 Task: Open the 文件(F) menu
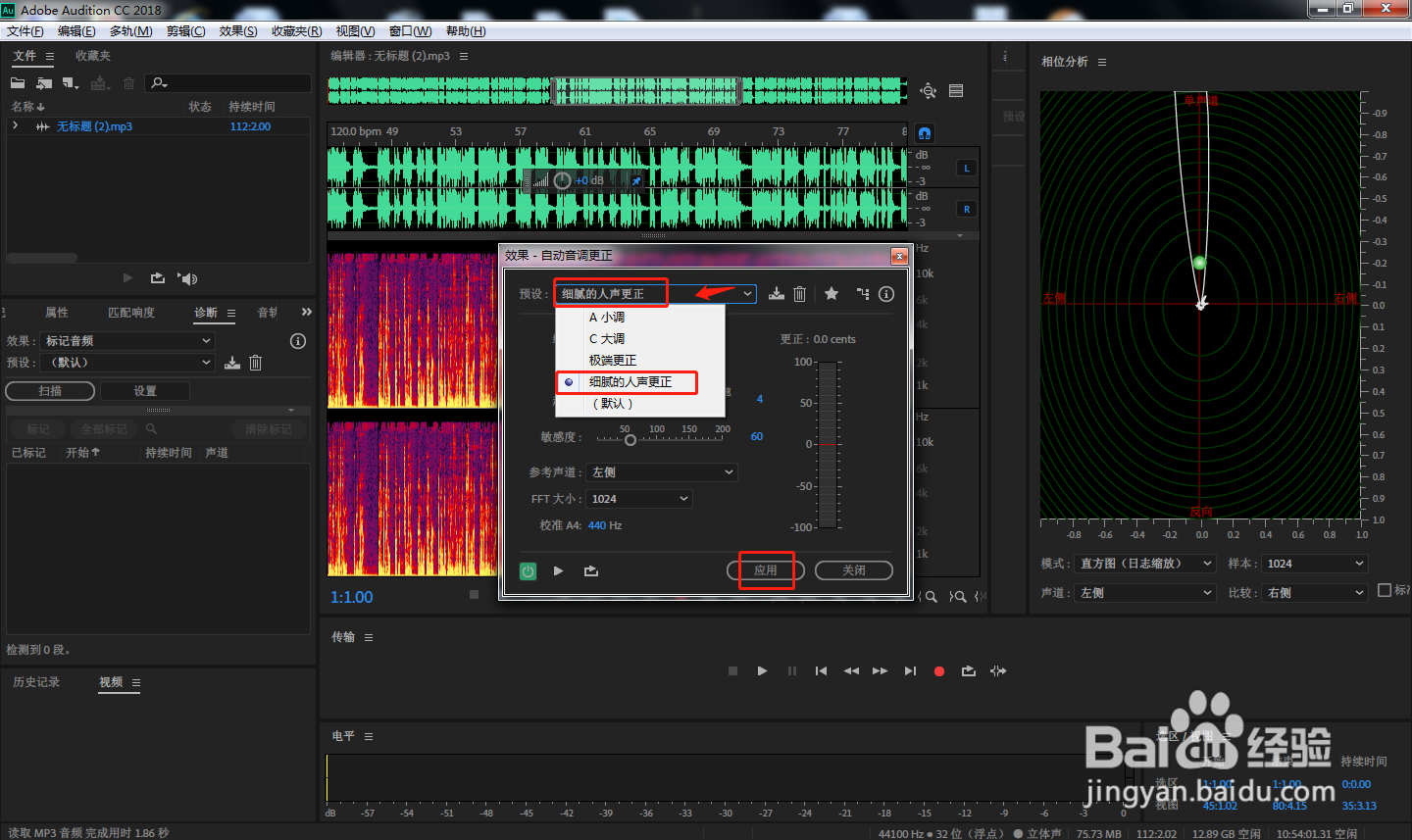tap(25, 31)
